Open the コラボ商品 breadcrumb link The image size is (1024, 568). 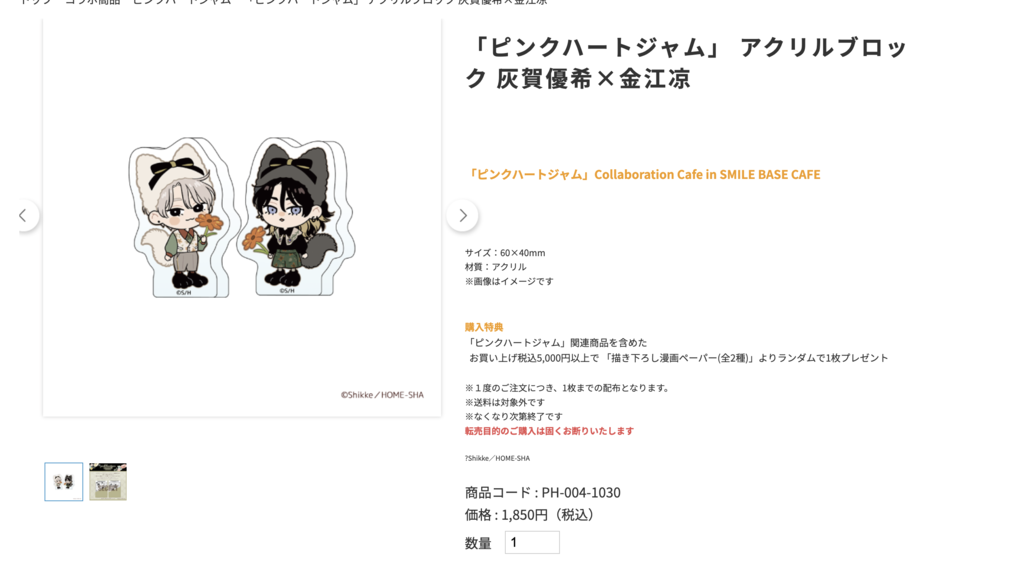(91, 2)
